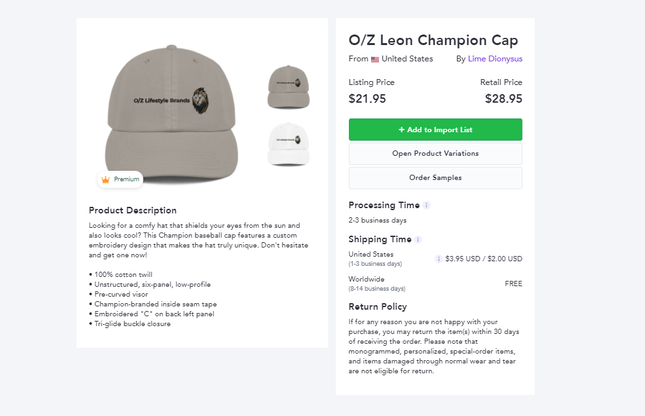The image size is (645, 416).
Task: Click the $21.95 listing price
Action: tap(367, 99)
